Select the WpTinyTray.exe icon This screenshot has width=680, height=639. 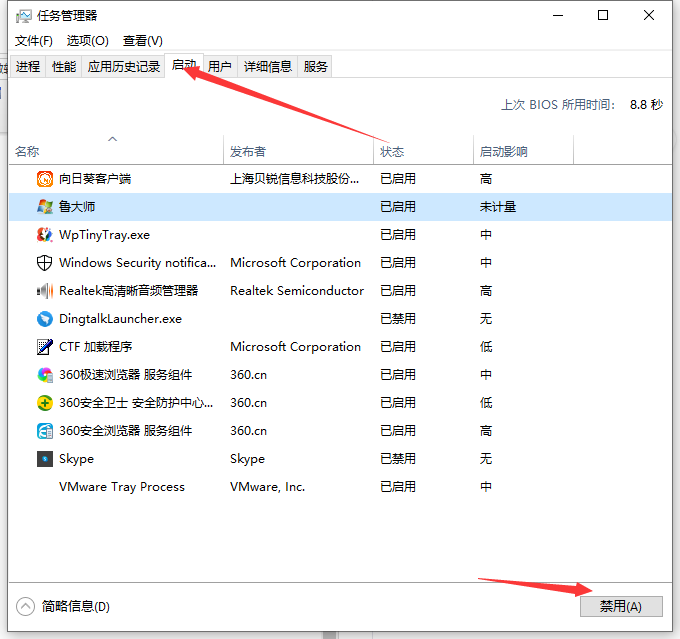tap(45, 235)
